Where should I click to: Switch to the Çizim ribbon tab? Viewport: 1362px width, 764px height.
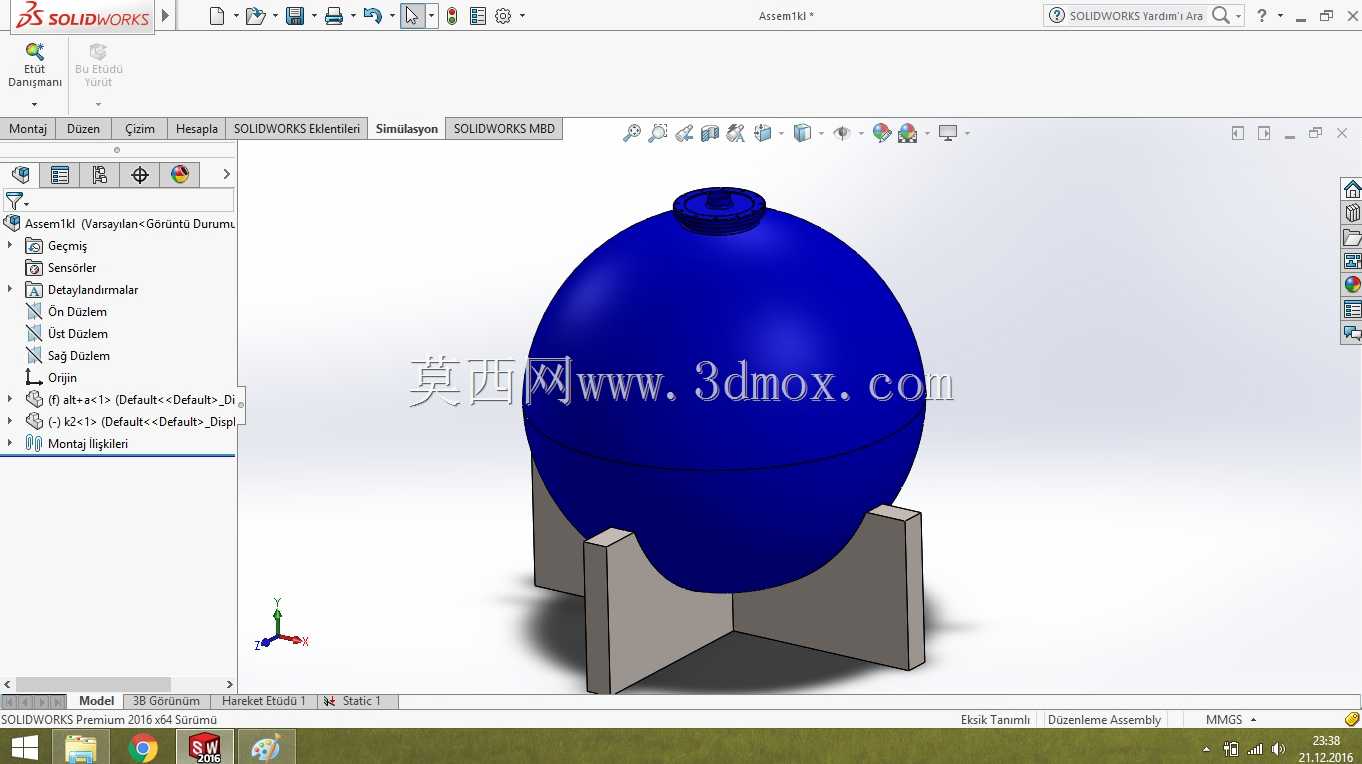(140, 129)
